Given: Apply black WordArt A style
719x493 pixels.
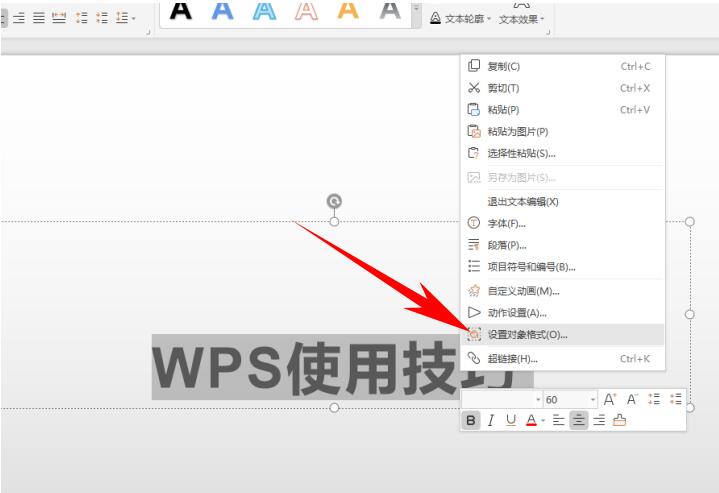Looking at the screenshot, I should pos(181,11).
